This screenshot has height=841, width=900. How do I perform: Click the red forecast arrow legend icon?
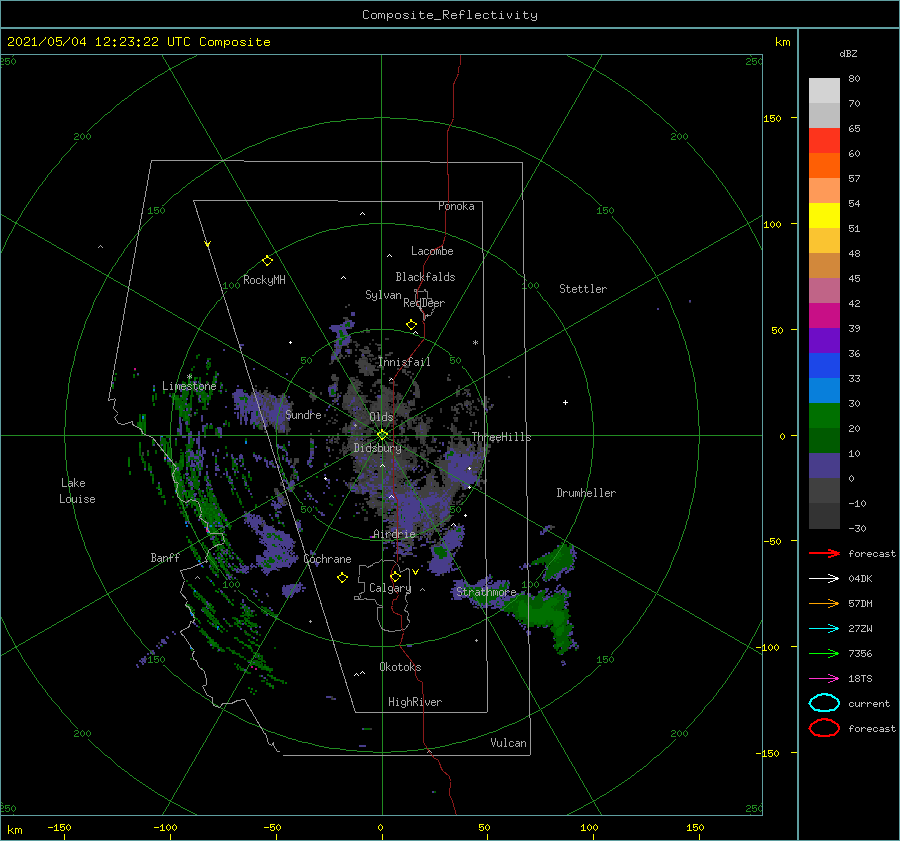tap(824, 553)
